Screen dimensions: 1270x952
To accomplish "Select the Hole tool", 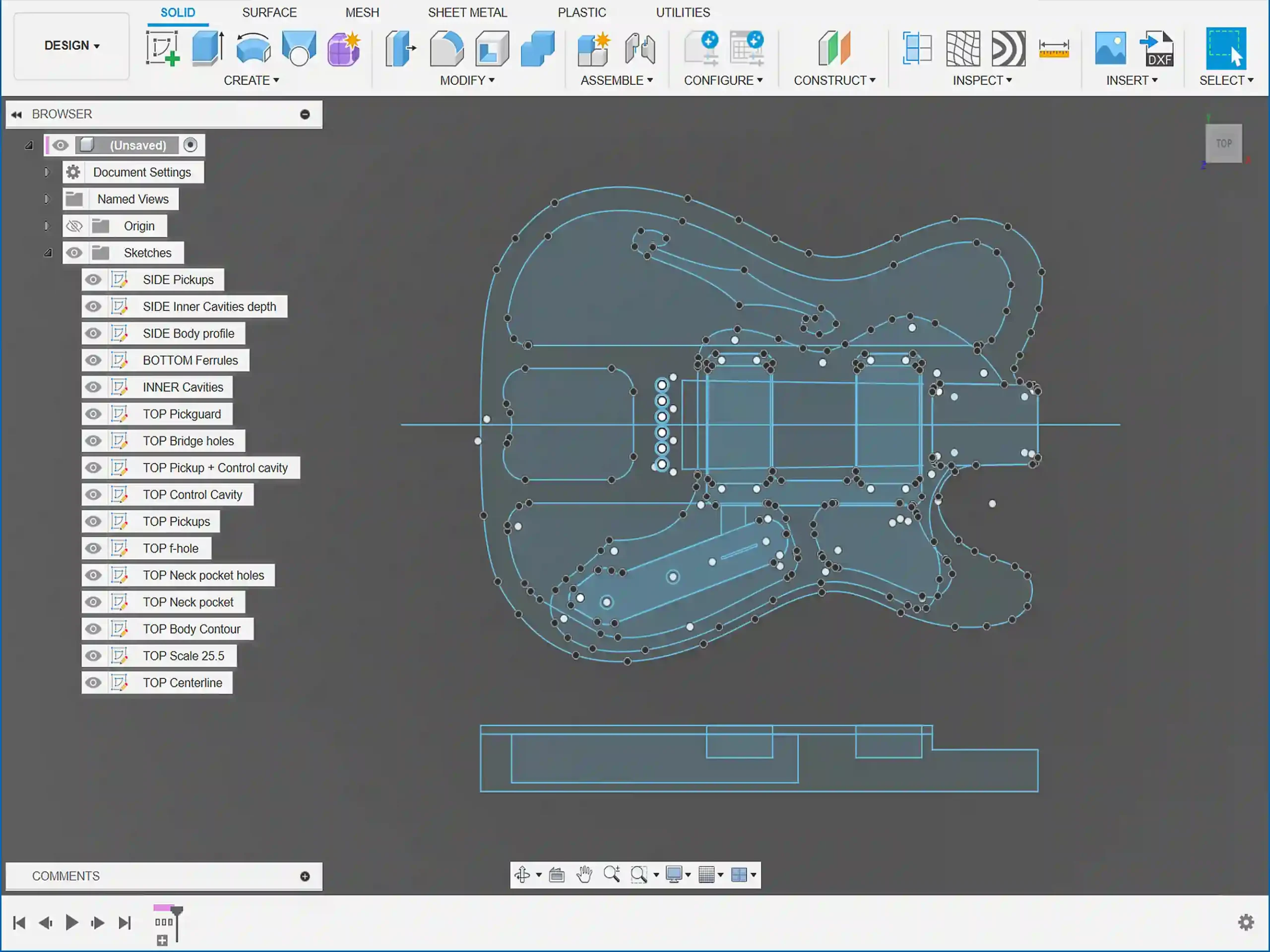I will (x=299, y=48).
